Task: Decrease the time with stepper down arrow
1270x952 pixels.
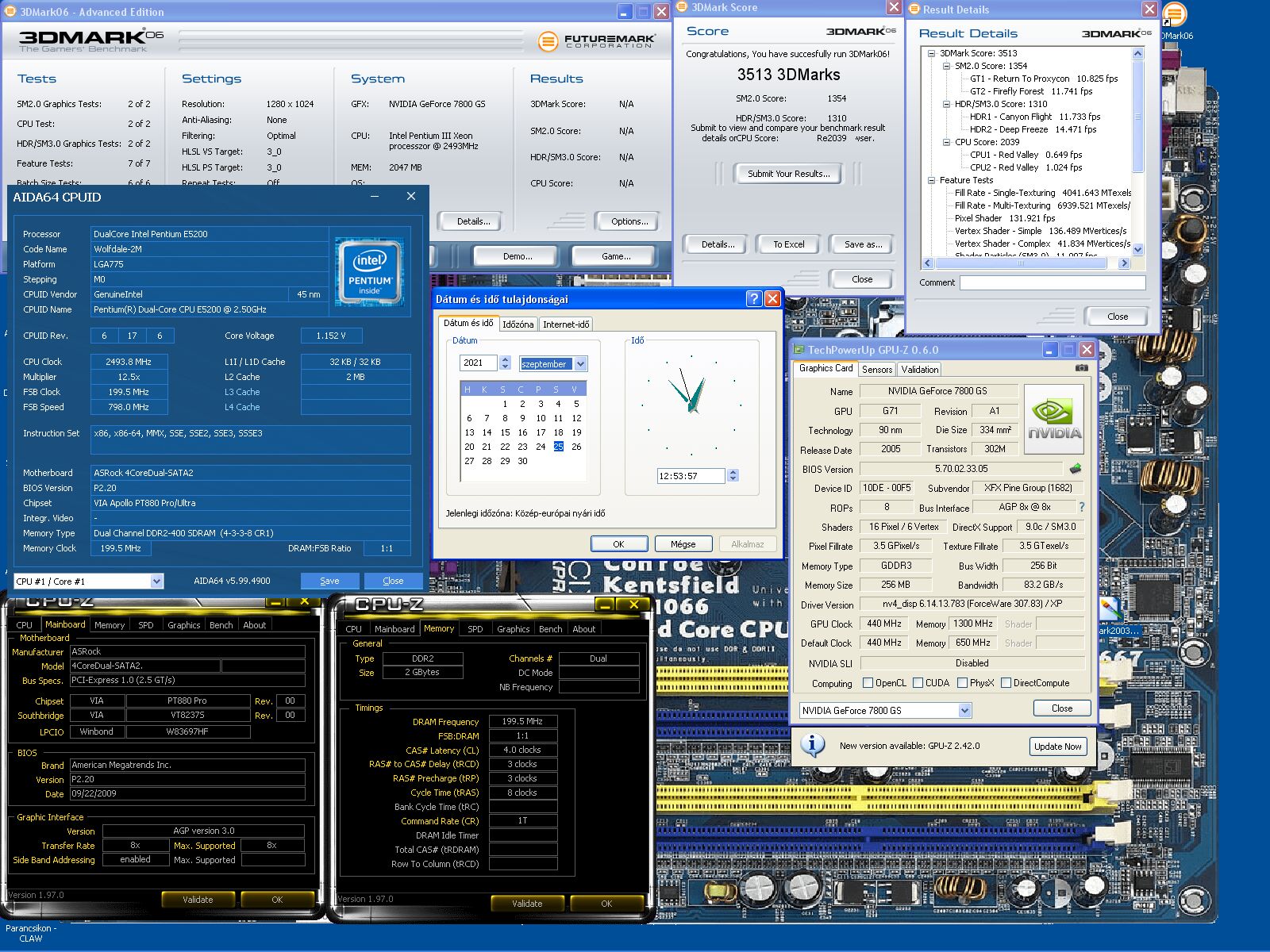Action: [733, 479]
